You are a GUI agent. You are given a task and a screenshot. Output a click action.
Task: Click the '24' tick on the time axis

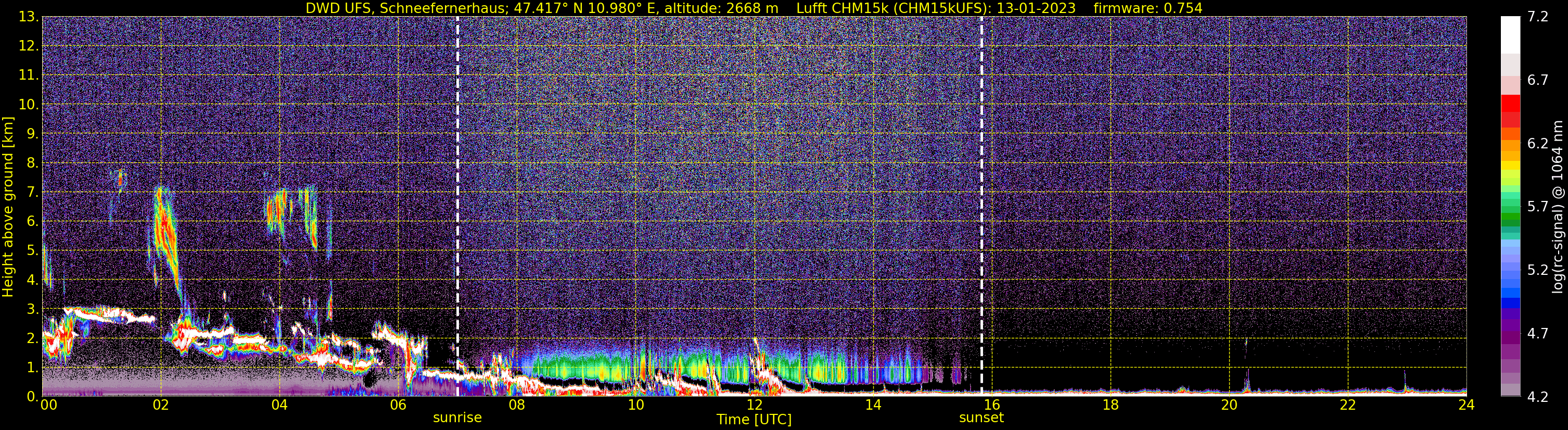1467,405
